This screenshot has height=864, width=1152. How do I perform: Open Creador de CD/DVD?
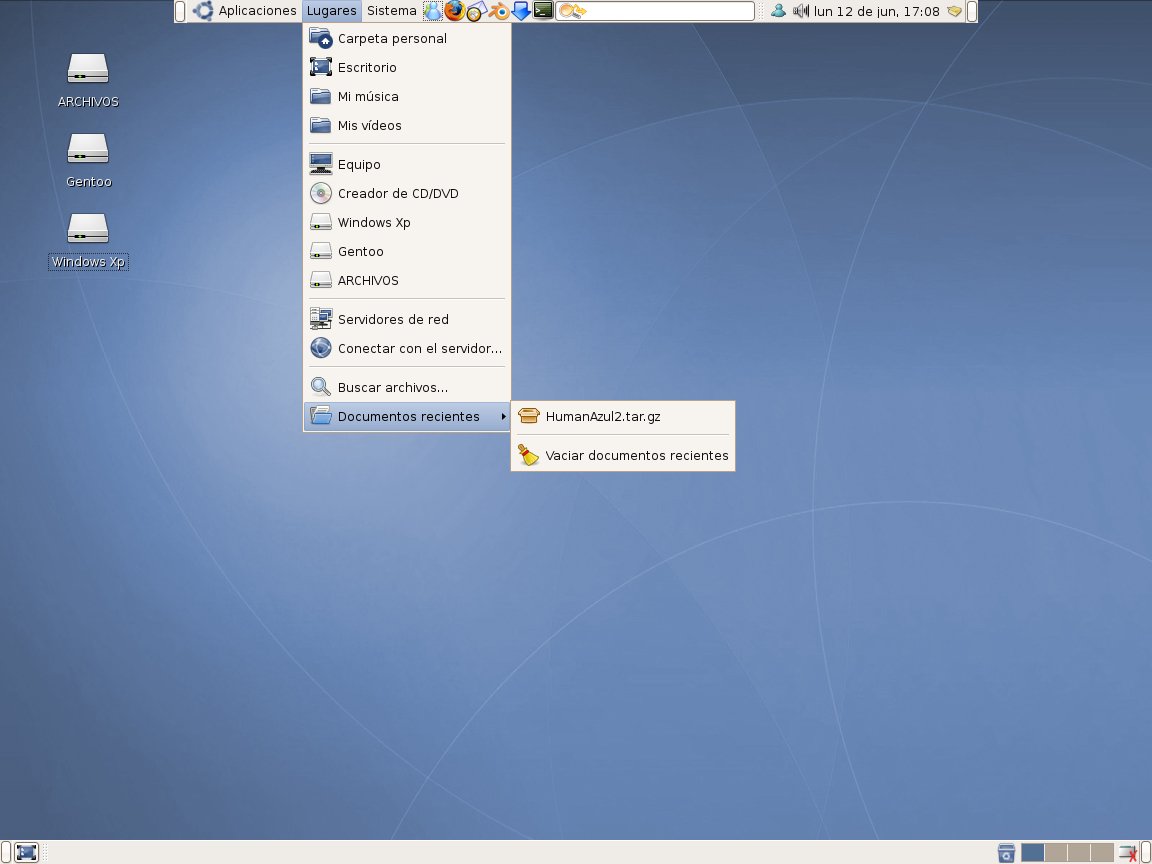click(x=407, y=193)
